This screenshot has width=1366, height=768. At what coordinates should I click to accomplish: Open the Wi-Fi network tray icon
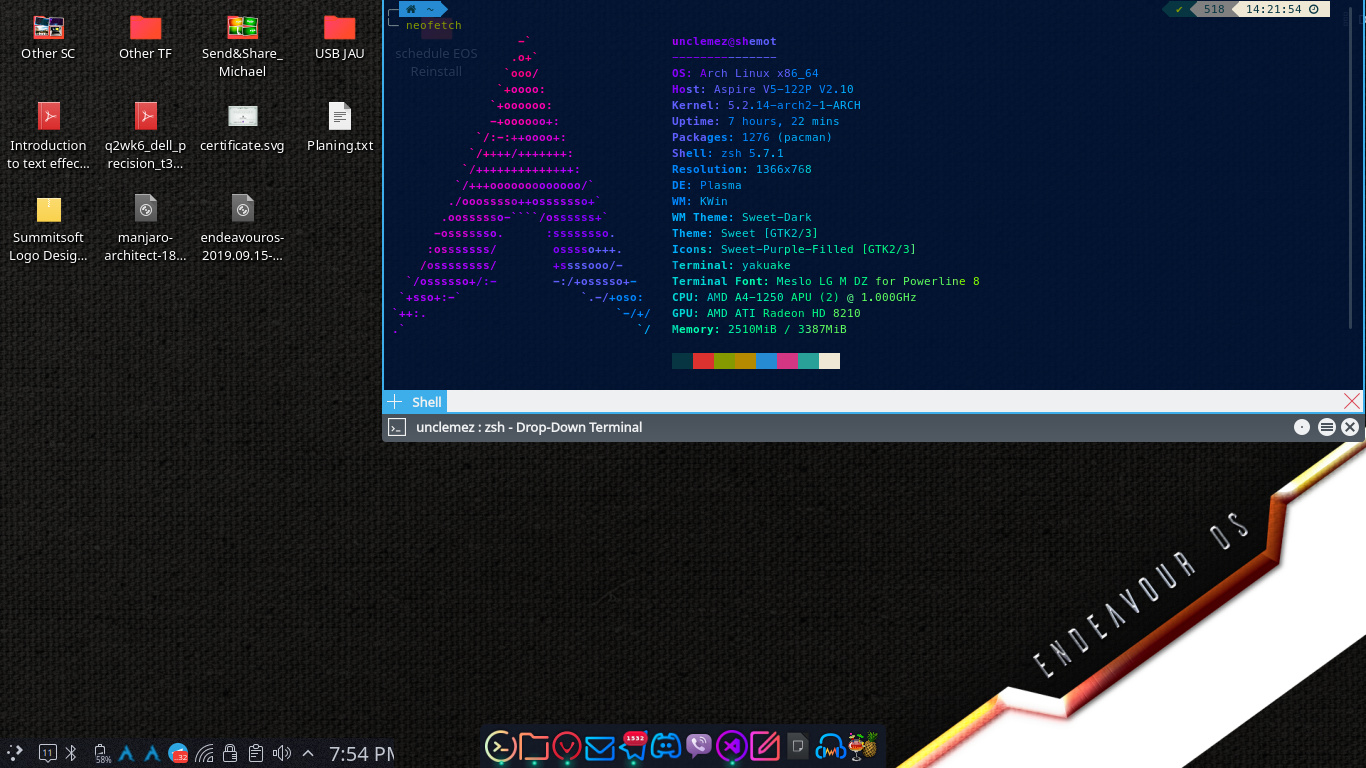coord(204,753)
